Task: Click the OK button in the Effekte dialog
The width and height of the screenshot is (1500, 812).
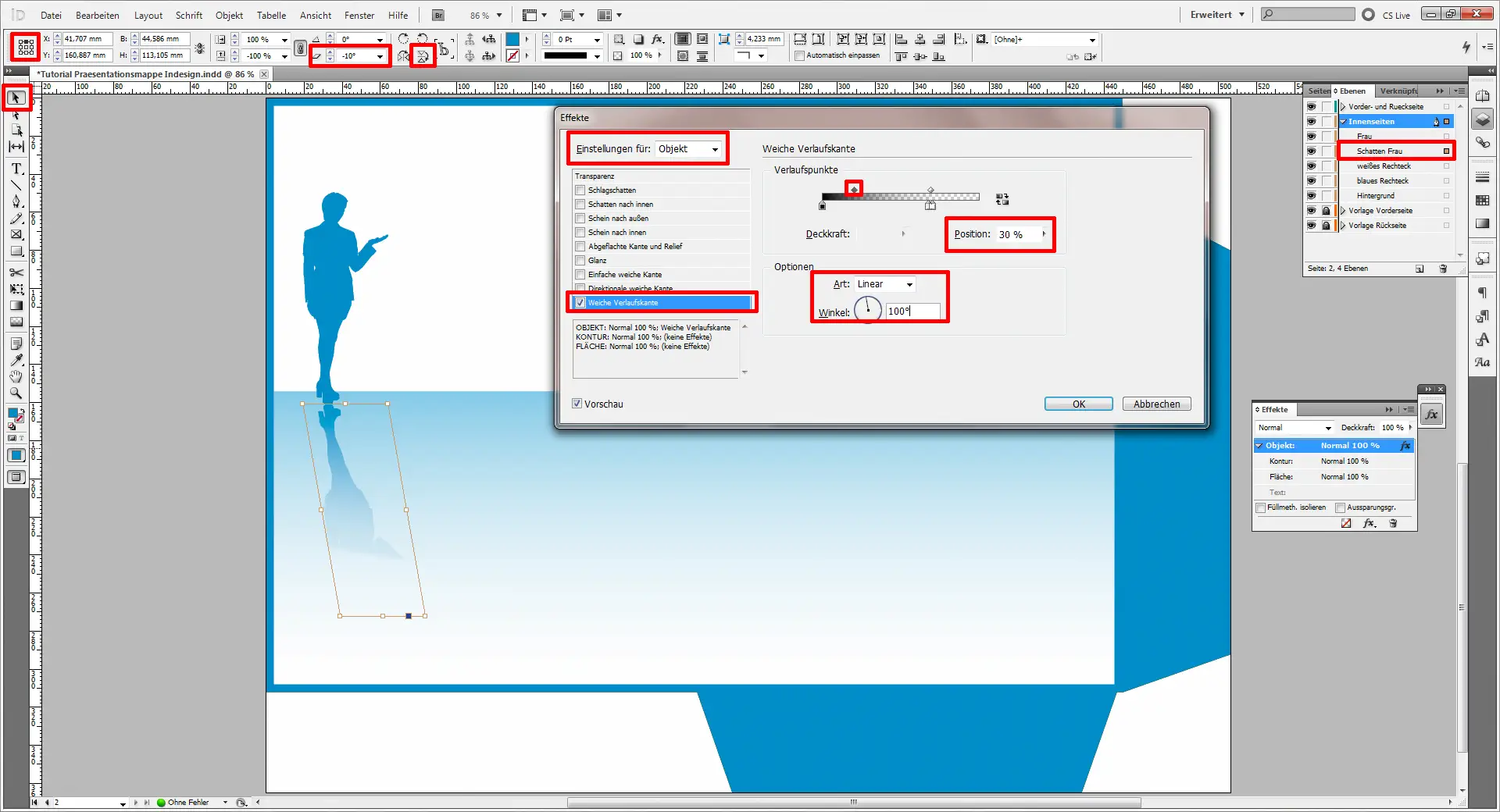Action: [x=1078, y=404]
